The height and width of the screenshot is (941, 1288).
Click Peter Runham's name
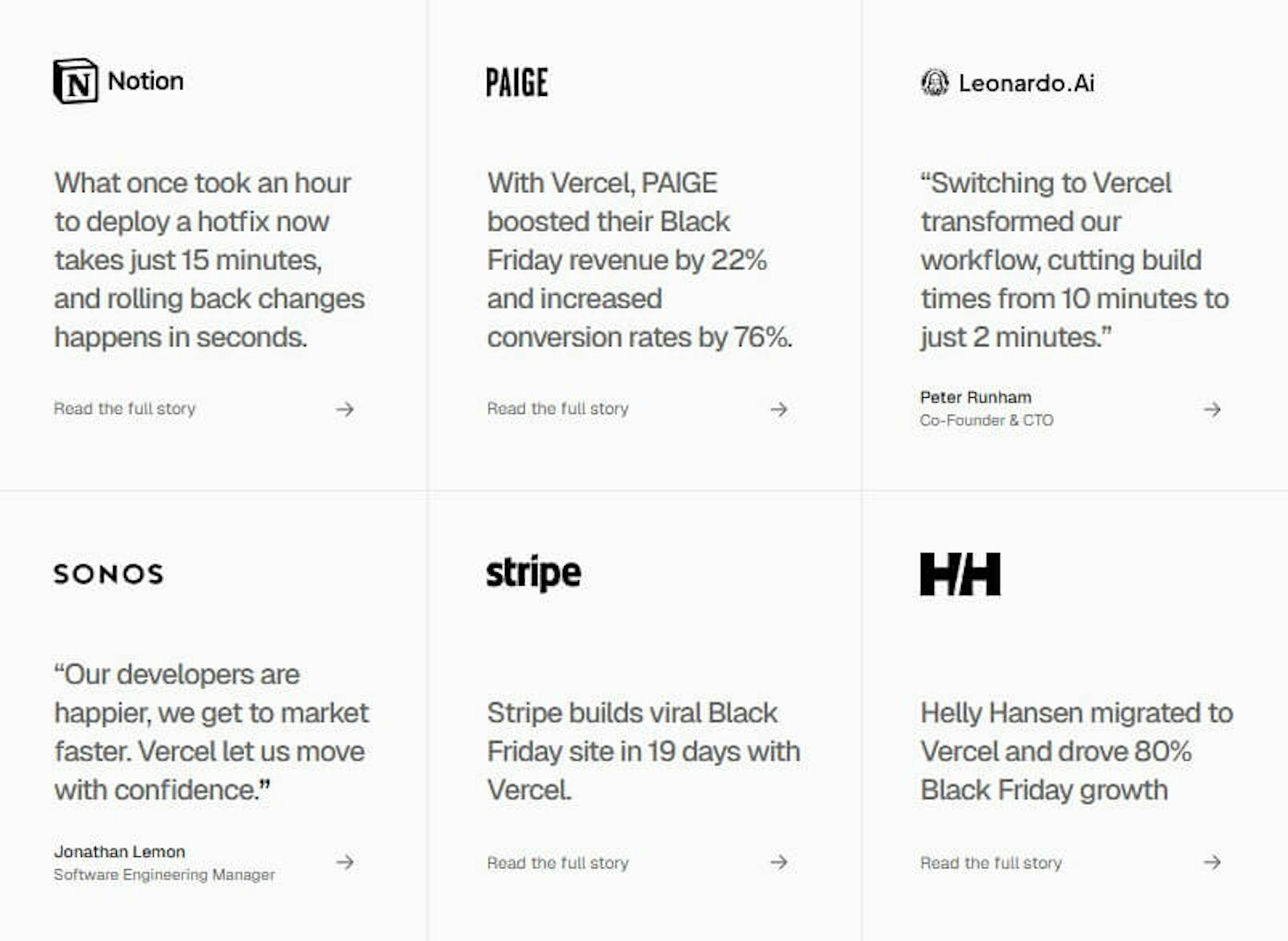click(x=976, y=397)
